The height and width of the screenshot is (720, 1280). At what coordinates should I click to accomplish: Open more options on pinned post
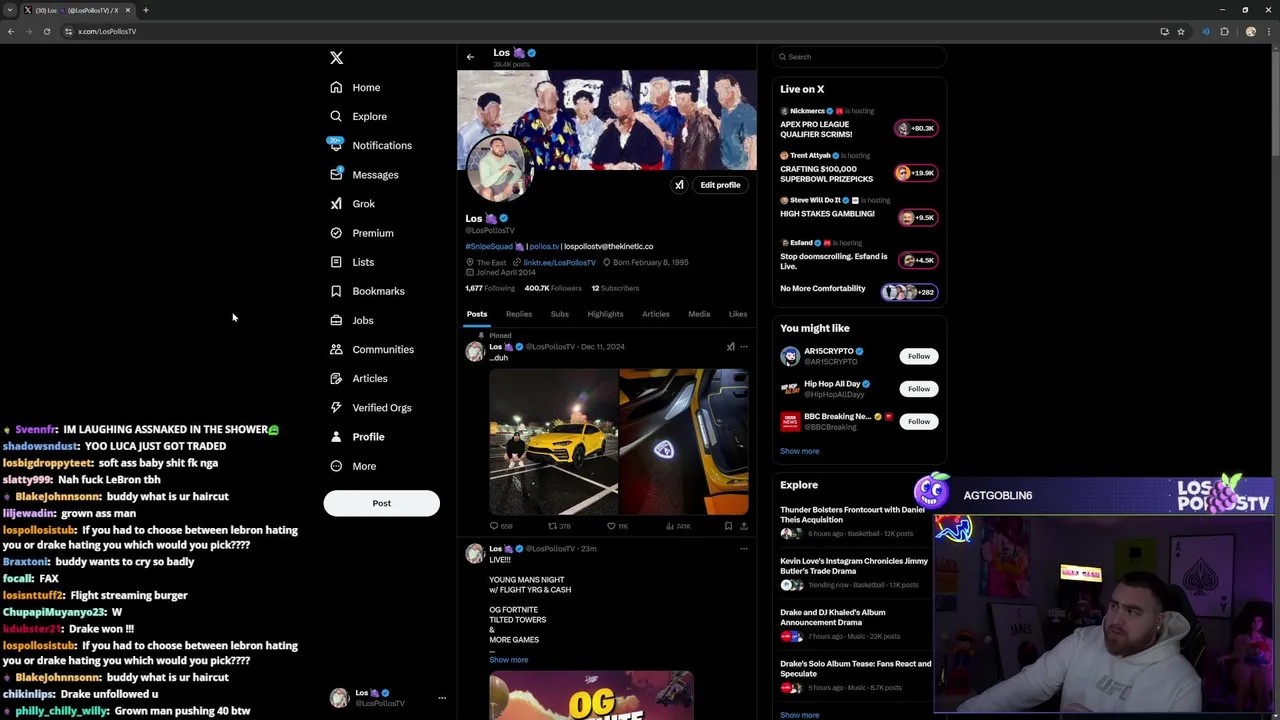(743, 347)
